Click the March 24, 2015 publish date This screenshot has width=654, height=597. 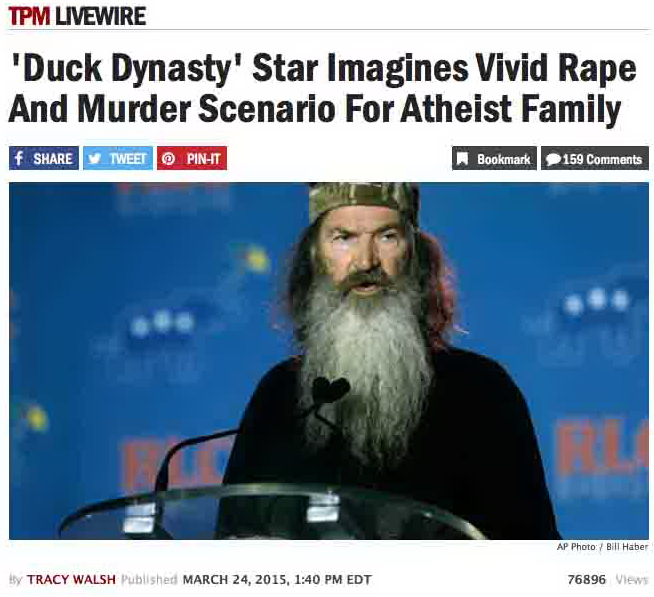click(235, 579)
